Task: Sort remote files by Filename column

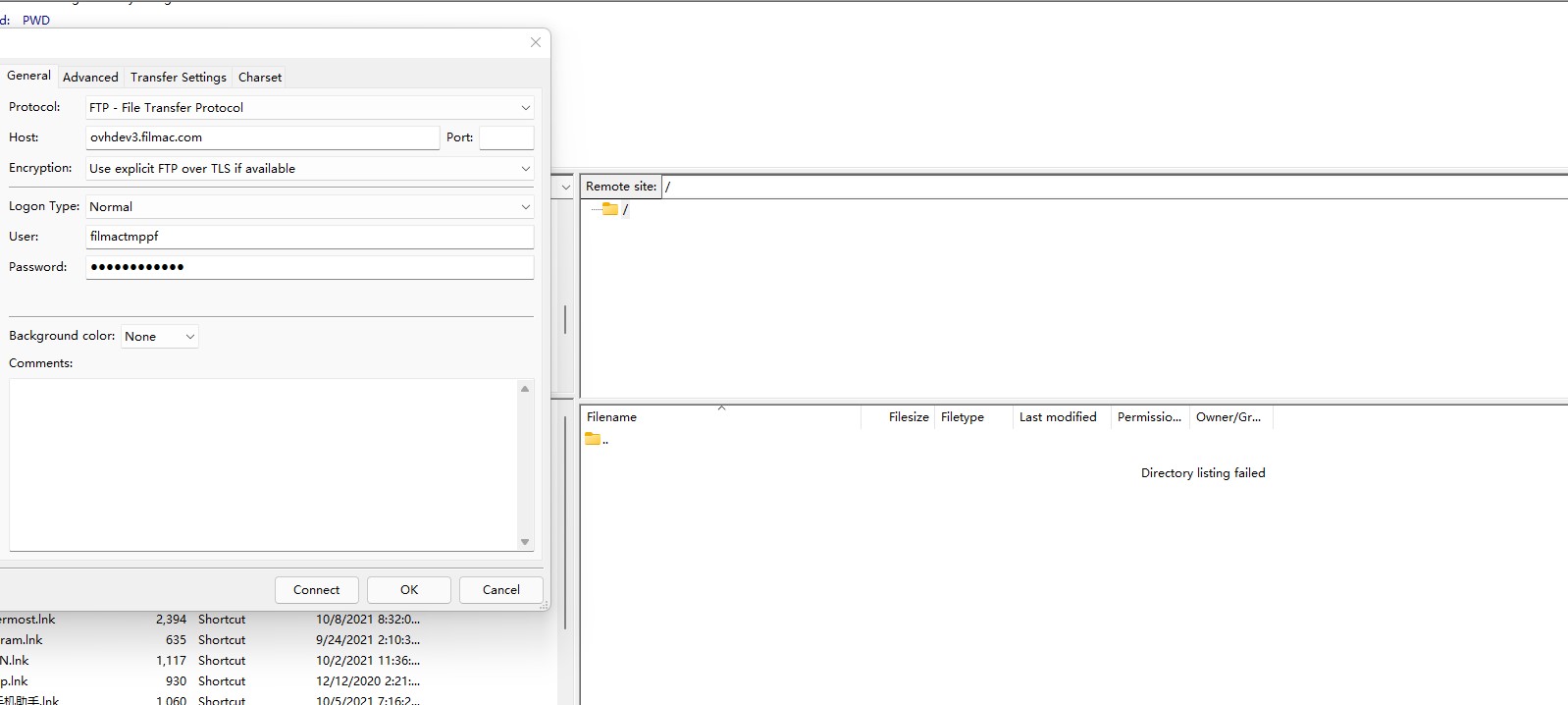Action: (x=721, y=417)
